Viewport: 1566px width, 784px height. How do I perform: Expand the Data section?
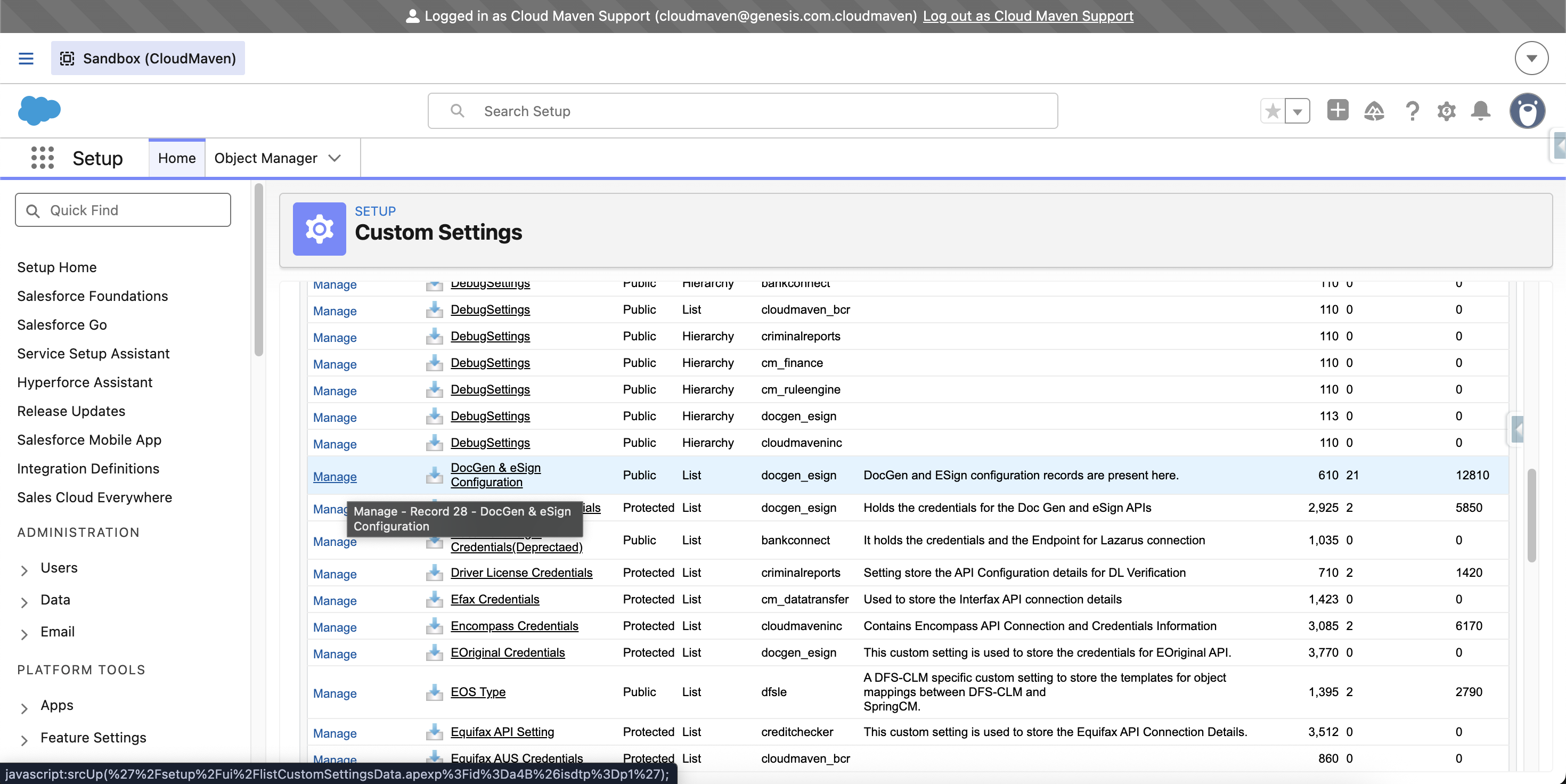25,602
